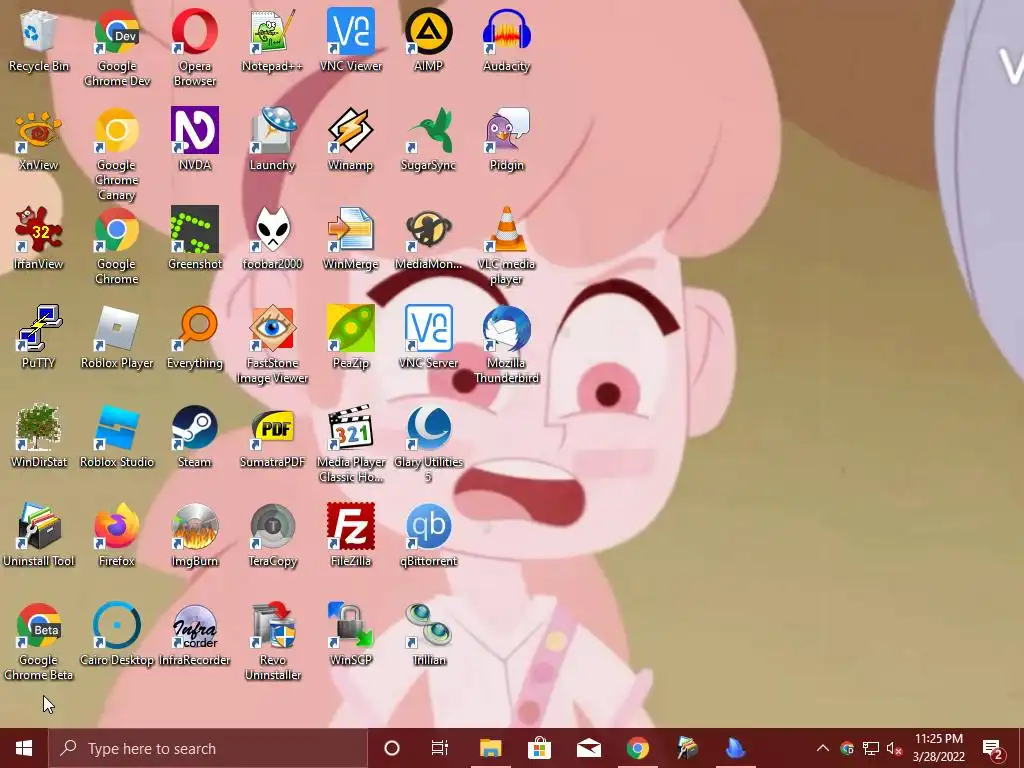Viewport: 1024px width, 768px height.
Task: Open File Explorer from taskbar
Action: tap(490, 748)
